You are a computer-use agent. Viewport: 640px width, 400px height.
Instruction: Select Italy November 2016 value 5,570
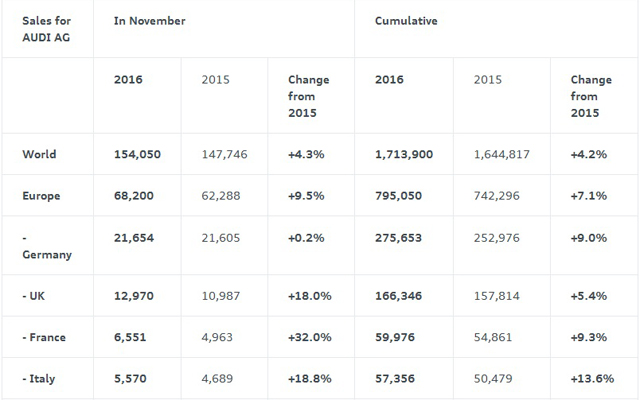pyautogui.click(x=133, y=379)
